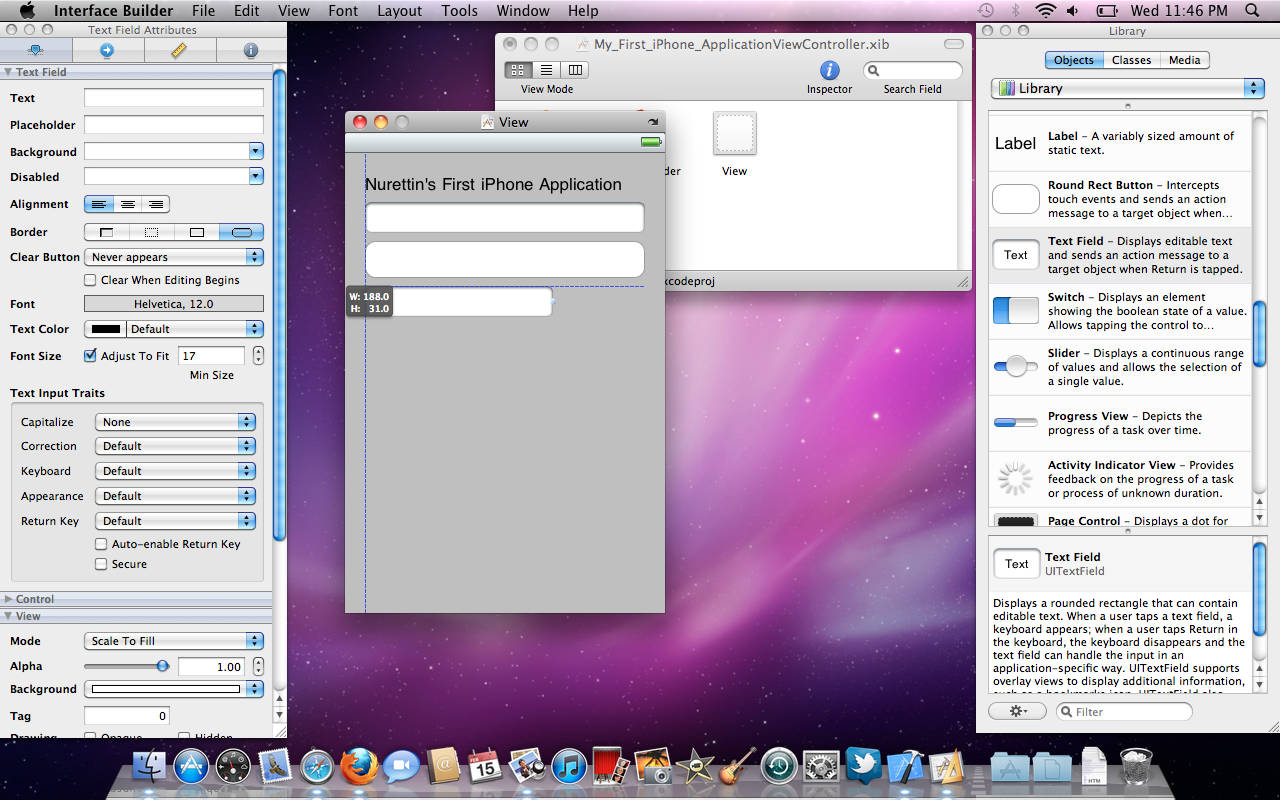This screenshot has width=1280, height=800.
Task: Open the library action gear menu
Action: [1018, 711]
